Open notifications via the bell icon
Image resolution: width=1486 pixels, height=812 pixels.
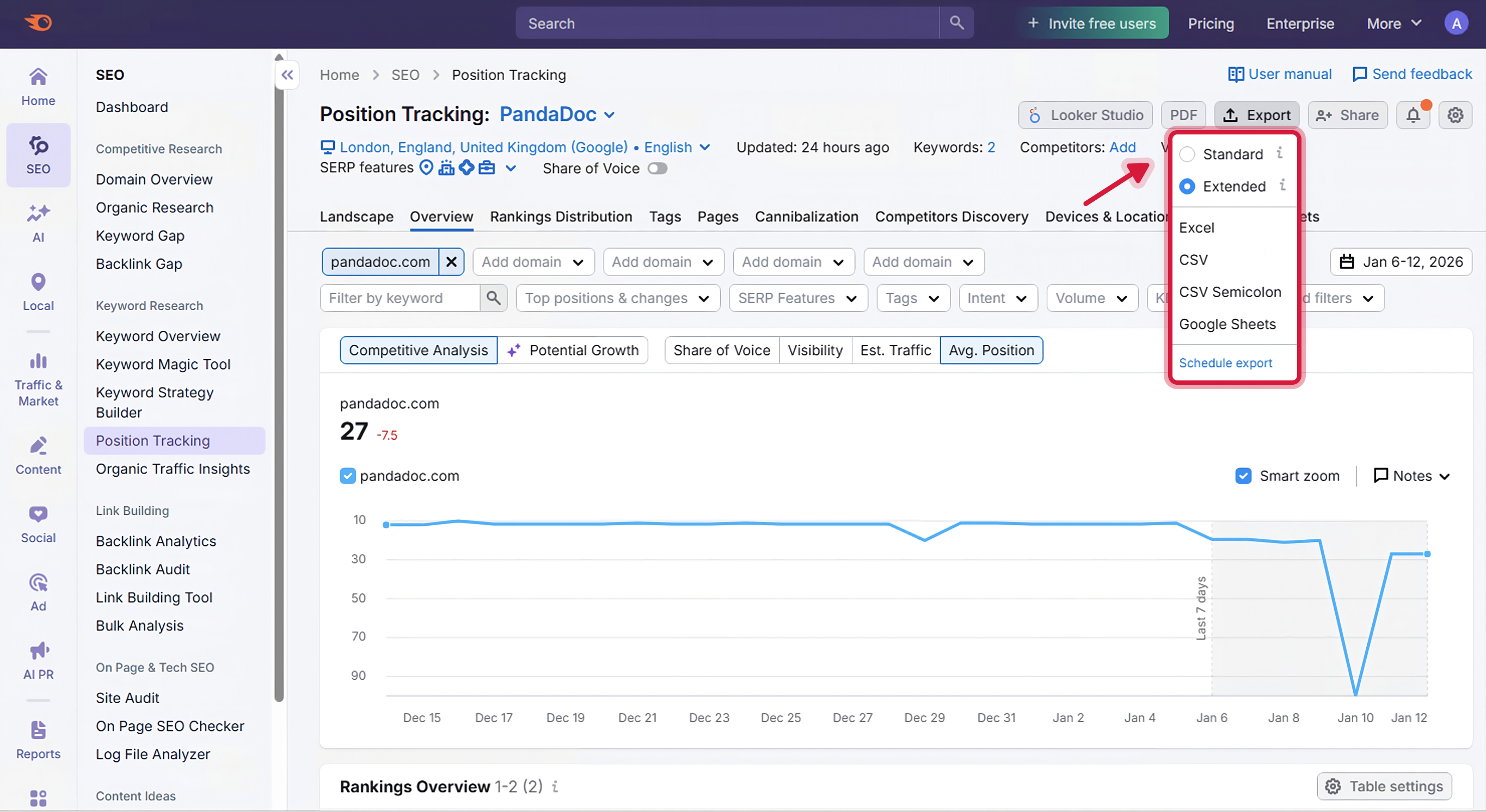coord(1413,115)
